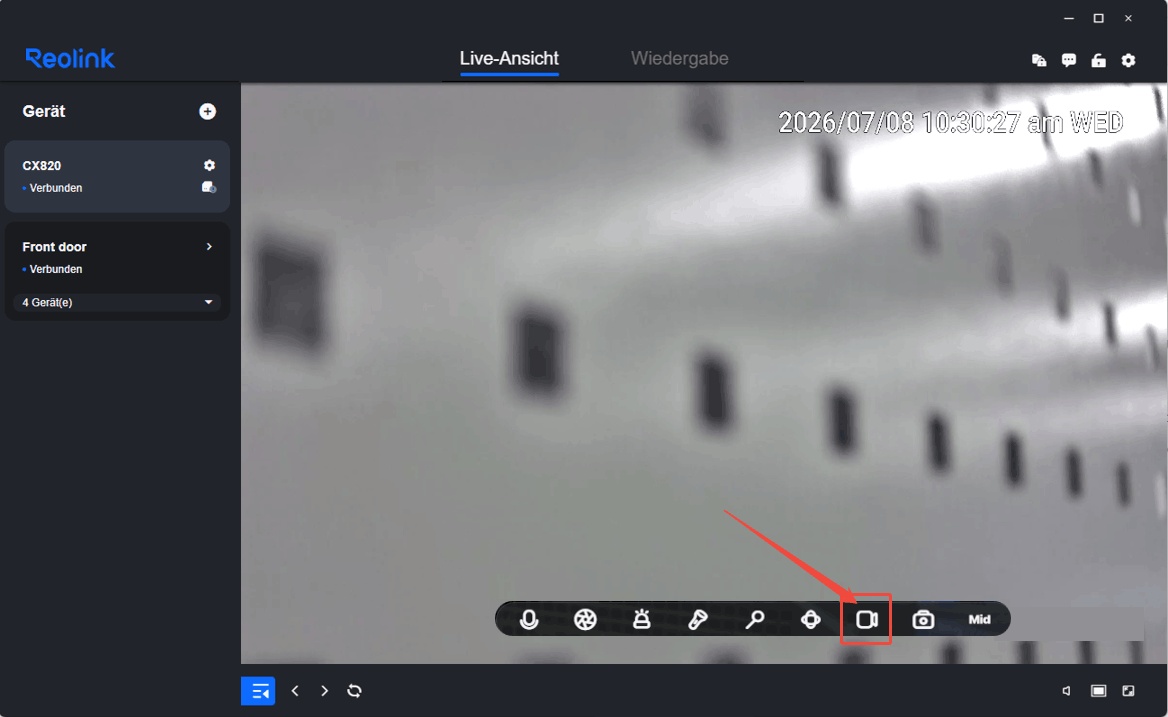Take a snapshot with camera icon
Image resolution: width=1168 pixels, height=717 pixels.
click(923, 619)
